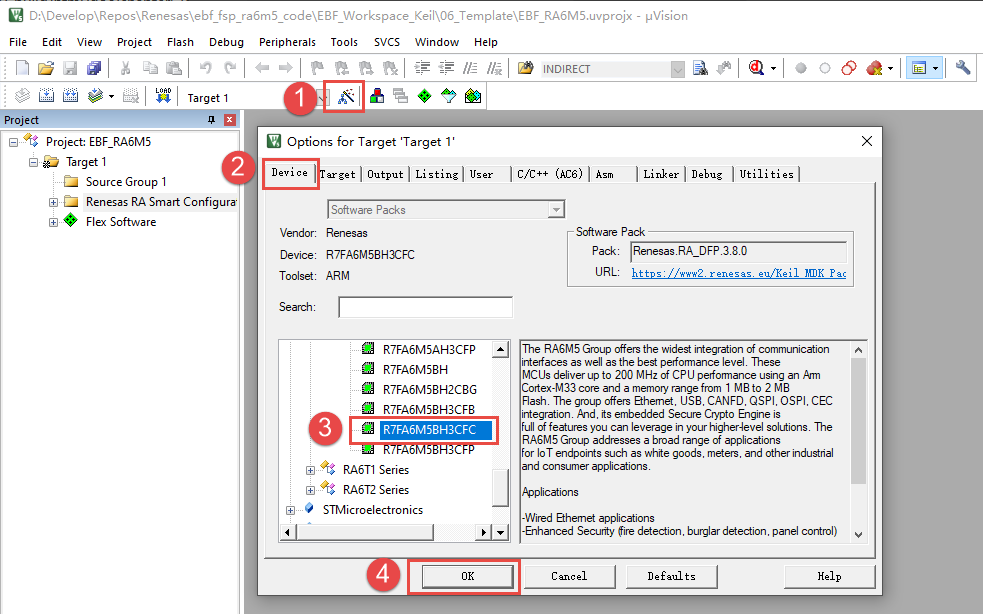Expand the STMicroelectronics vendor node
Screen dimensions: 983x614
point(290,510)
